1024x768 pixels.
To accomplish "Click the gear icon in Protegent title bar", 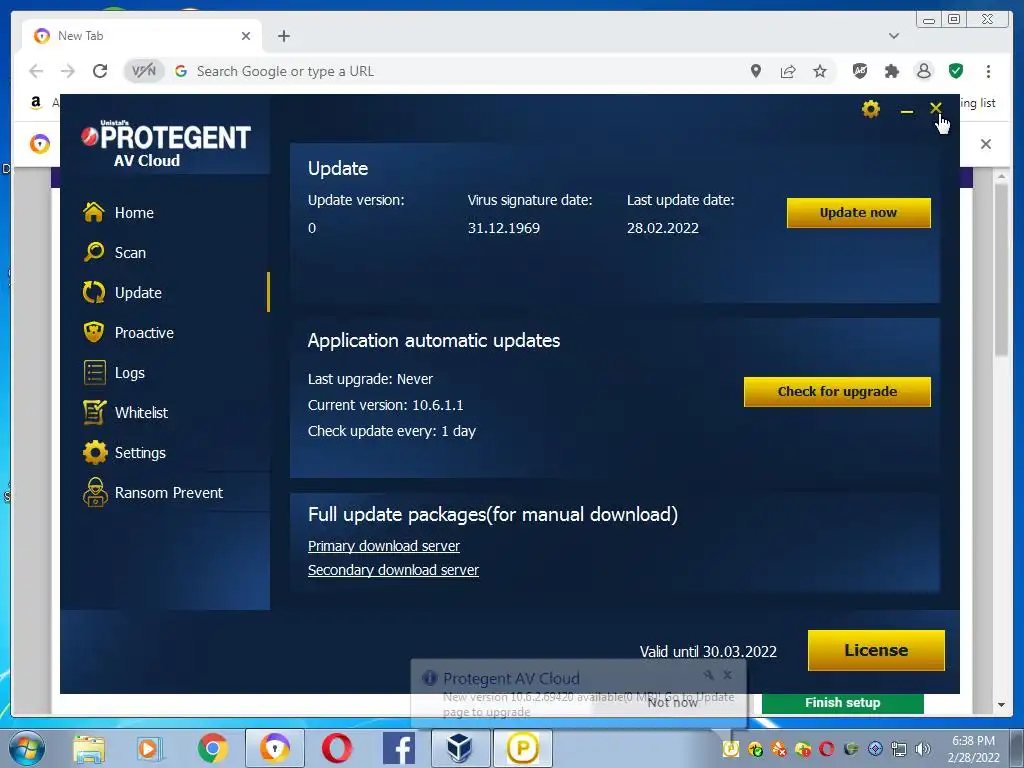I will click(871, 109).
